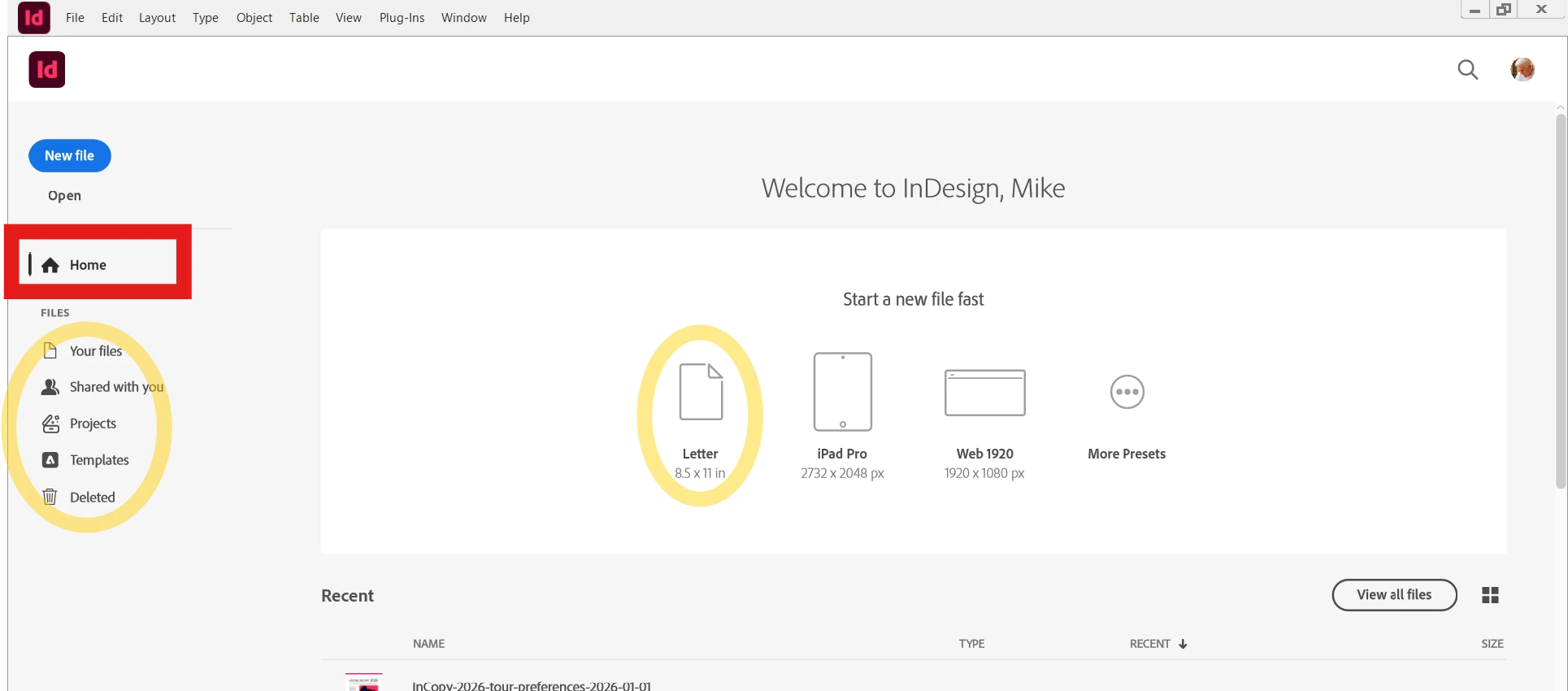This screenshot has height=691, width=1568.
Task: Close the InDesign window
Action: click(1541, 10)
